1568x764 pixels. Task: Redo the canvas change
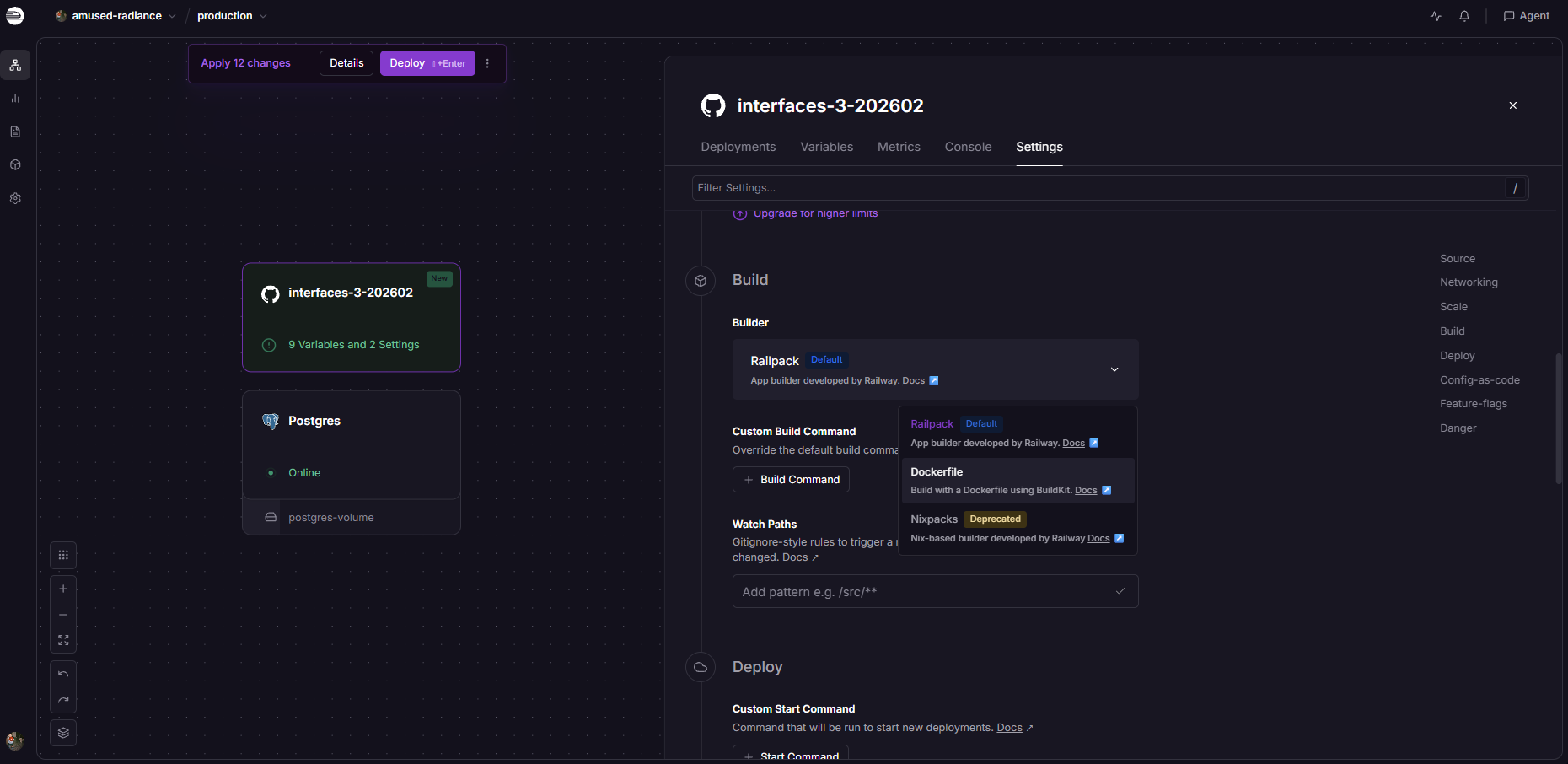click(x=63, y=700)
